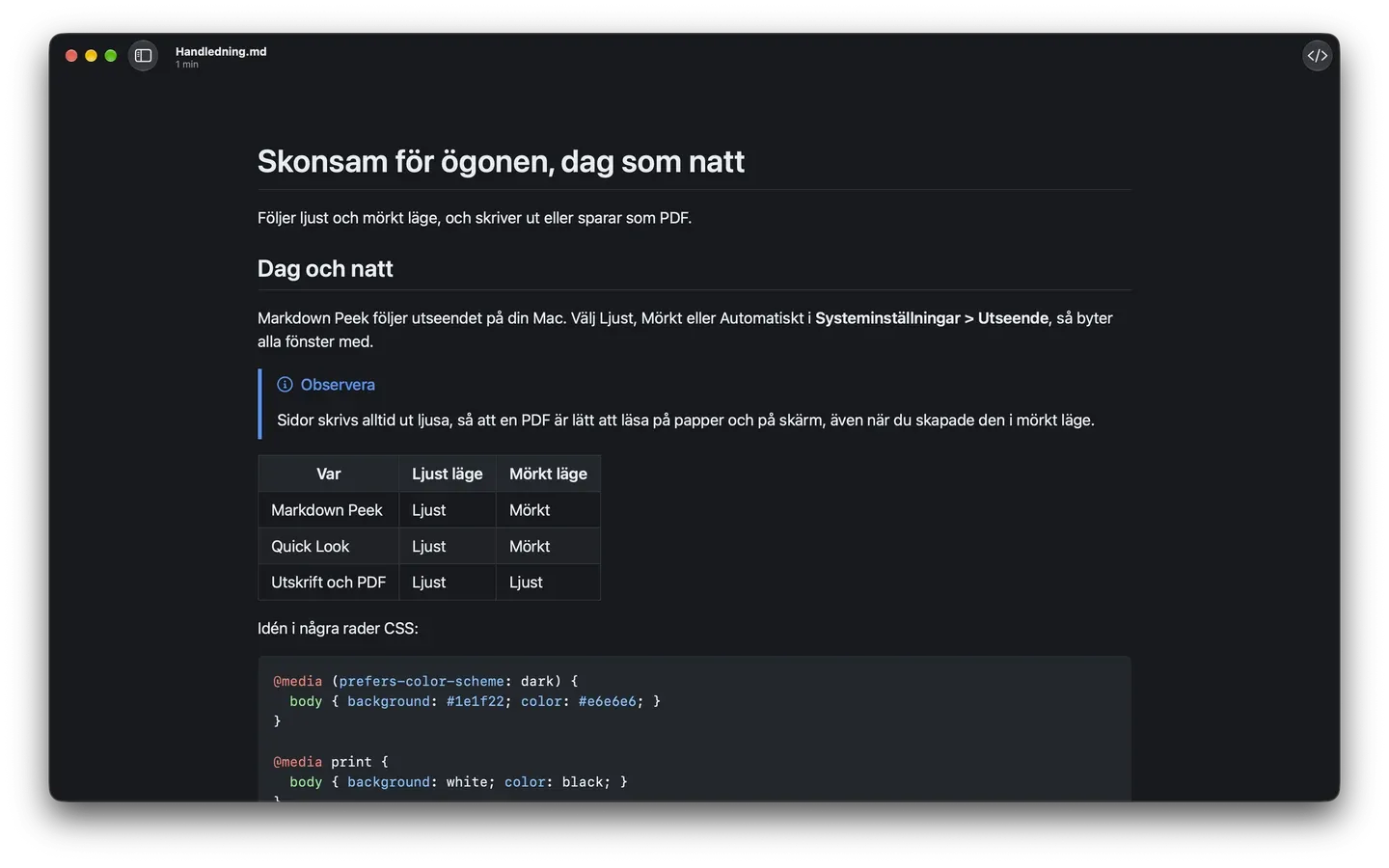Click the paragraph starting "Följer ljust och mörkt läge"
Screen dimensions: 1389x868
coord(475,218)
